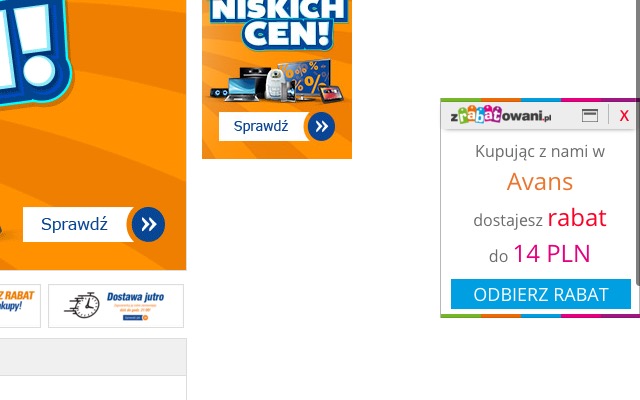Close the zrabatowani.pl popup with X
The width and height of the screenshot is (640, 400).
point(624,116)
